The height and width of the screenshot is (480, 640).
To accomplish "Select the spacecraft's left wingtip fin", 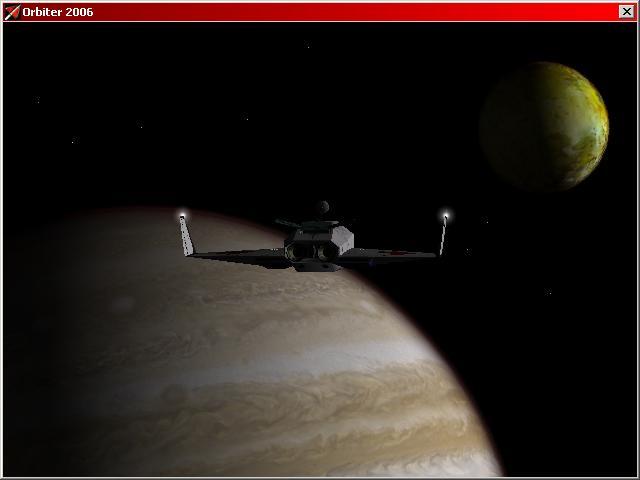I will click(x=187, y=236).
